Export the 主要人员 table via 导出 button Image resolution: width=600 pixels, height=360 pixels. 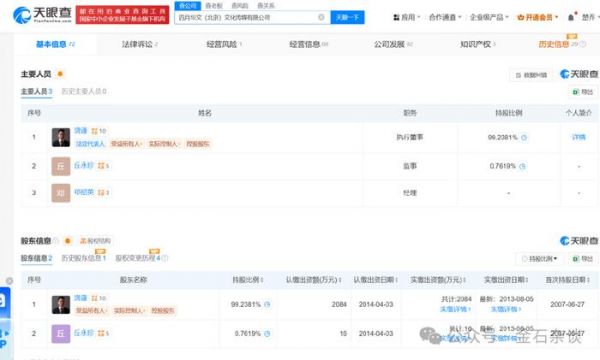(x=583, y=92)
